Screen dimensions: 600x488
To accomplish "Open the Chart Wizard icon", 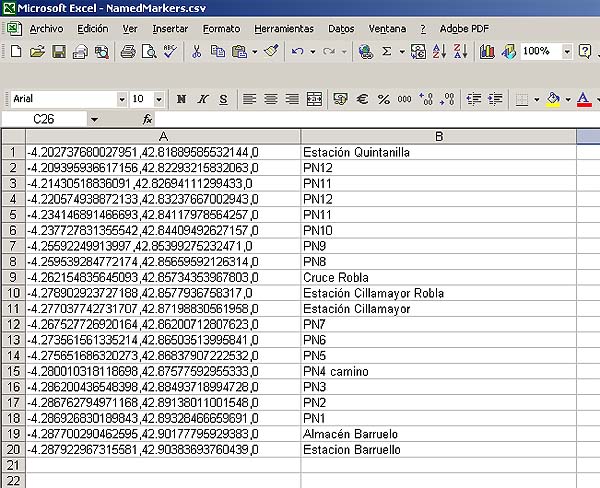I will pos(487,51).
